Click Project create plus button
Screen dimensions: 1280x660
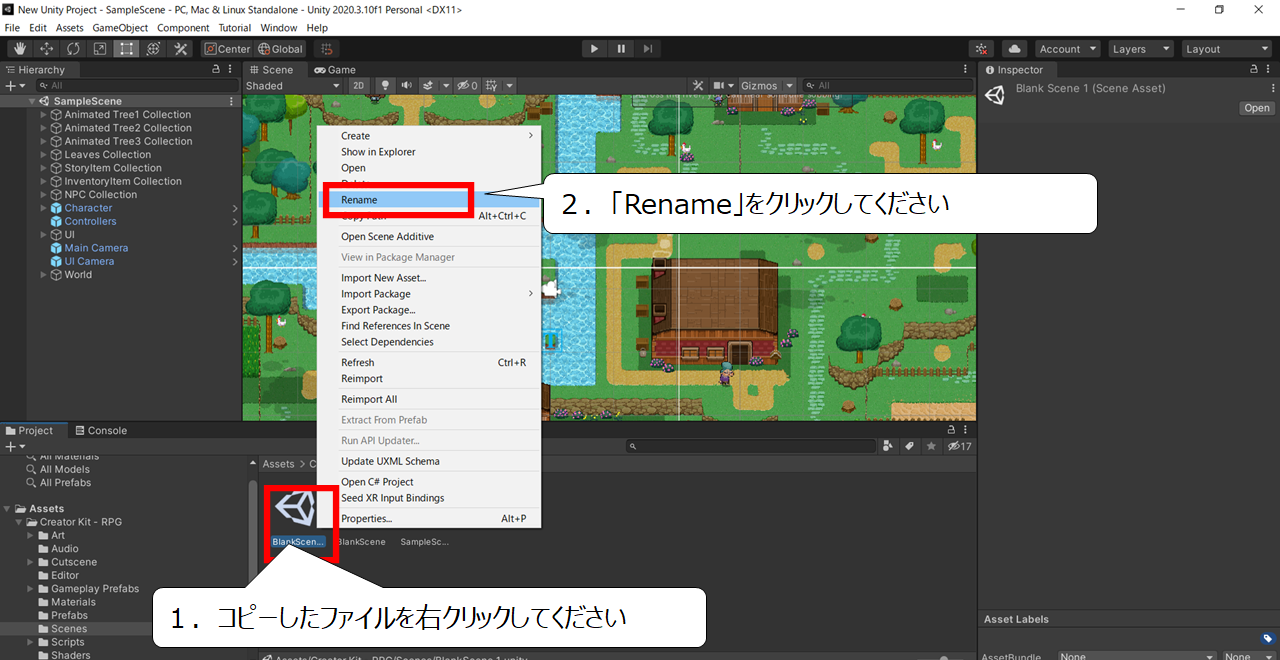coord(13,446)
